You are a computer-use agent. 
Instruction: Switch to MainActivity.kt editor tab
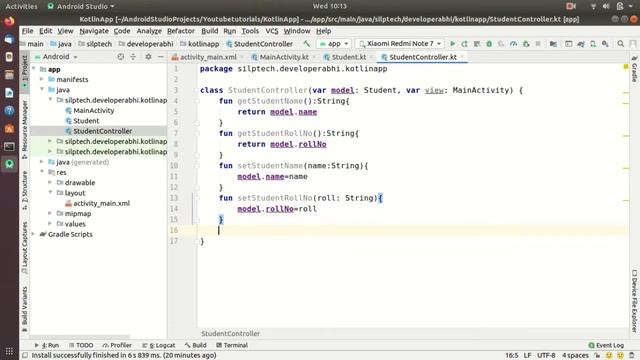pos(284,57)
